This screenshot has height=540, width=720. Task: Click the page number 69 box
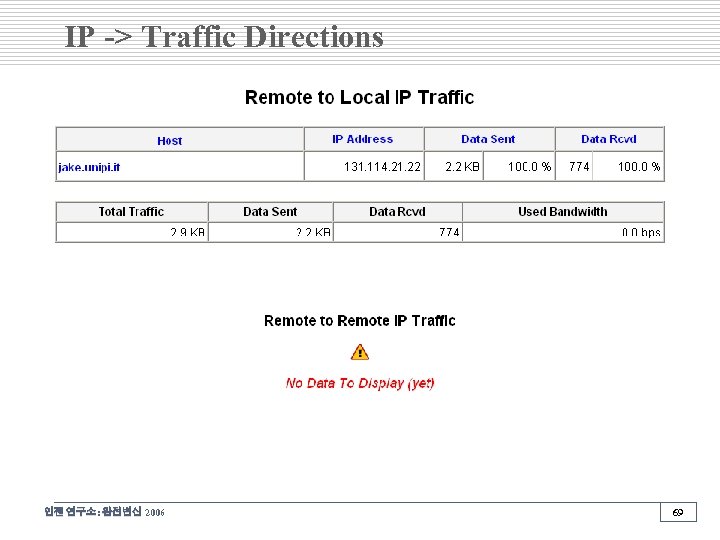tap(678, 512)
